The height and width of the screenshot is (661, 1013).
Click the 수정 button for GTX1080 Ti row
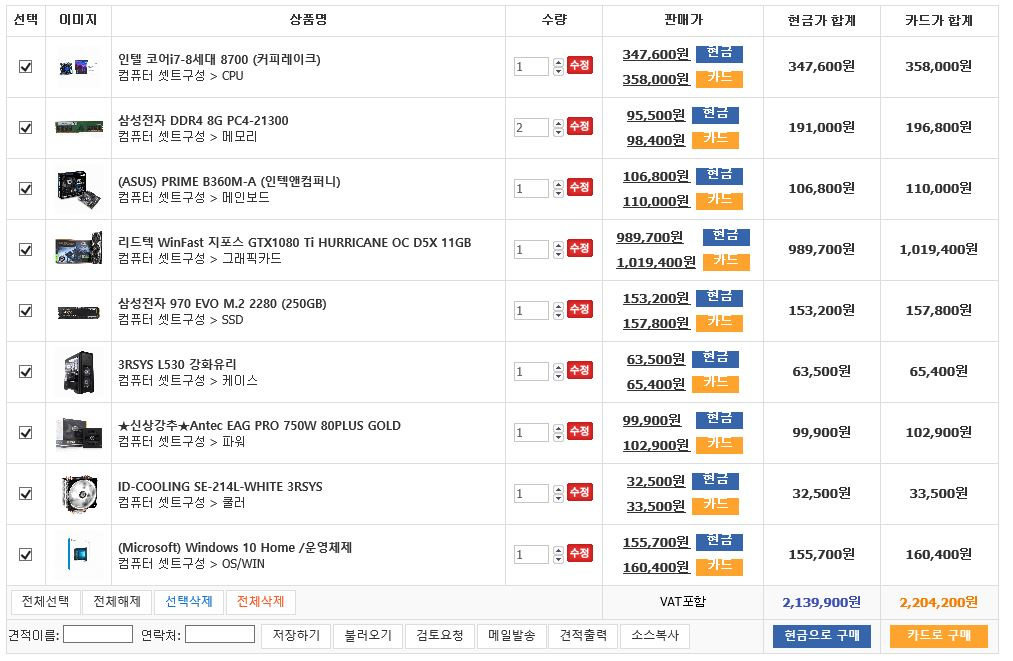(x=579, y=248)
